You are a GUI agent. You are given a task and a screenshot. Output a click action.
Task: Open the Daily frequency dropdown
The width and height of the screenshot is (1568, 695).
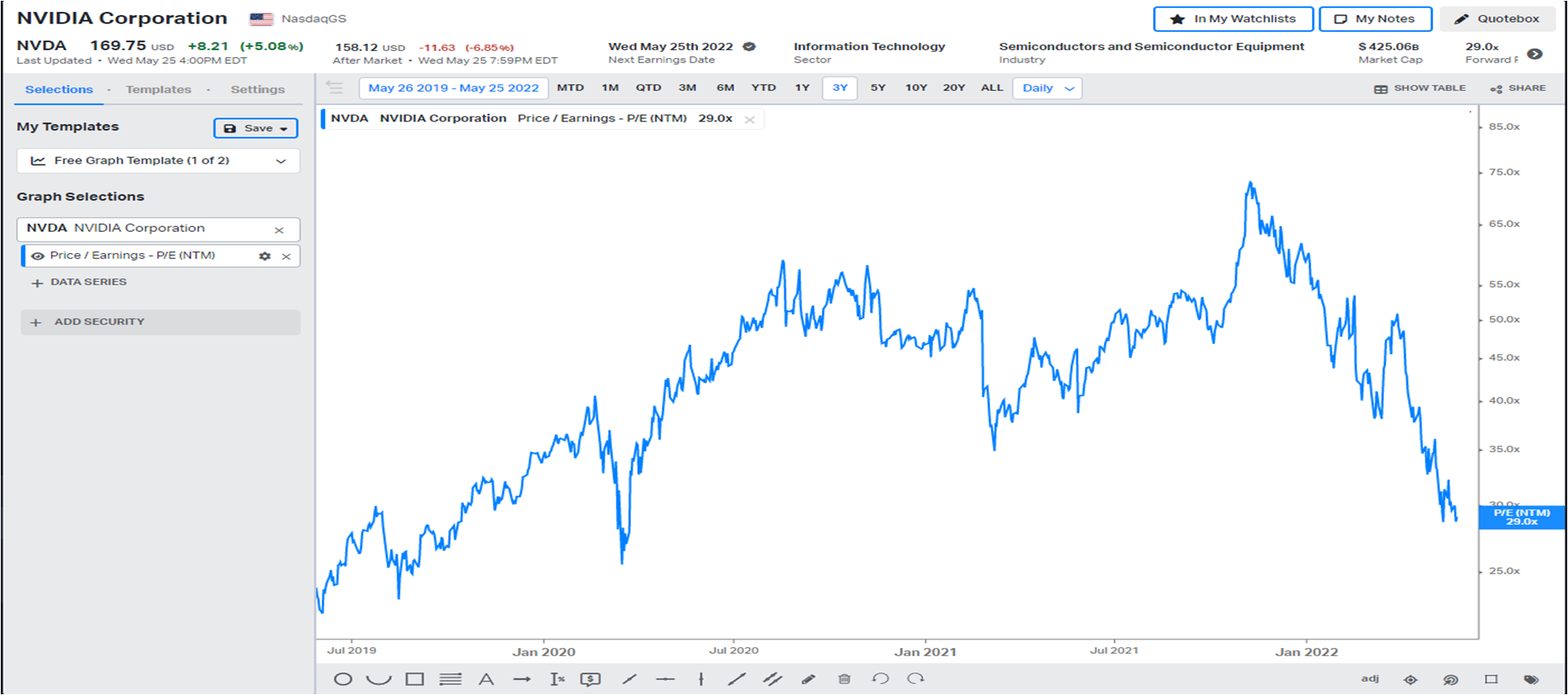pos(1047,88)
